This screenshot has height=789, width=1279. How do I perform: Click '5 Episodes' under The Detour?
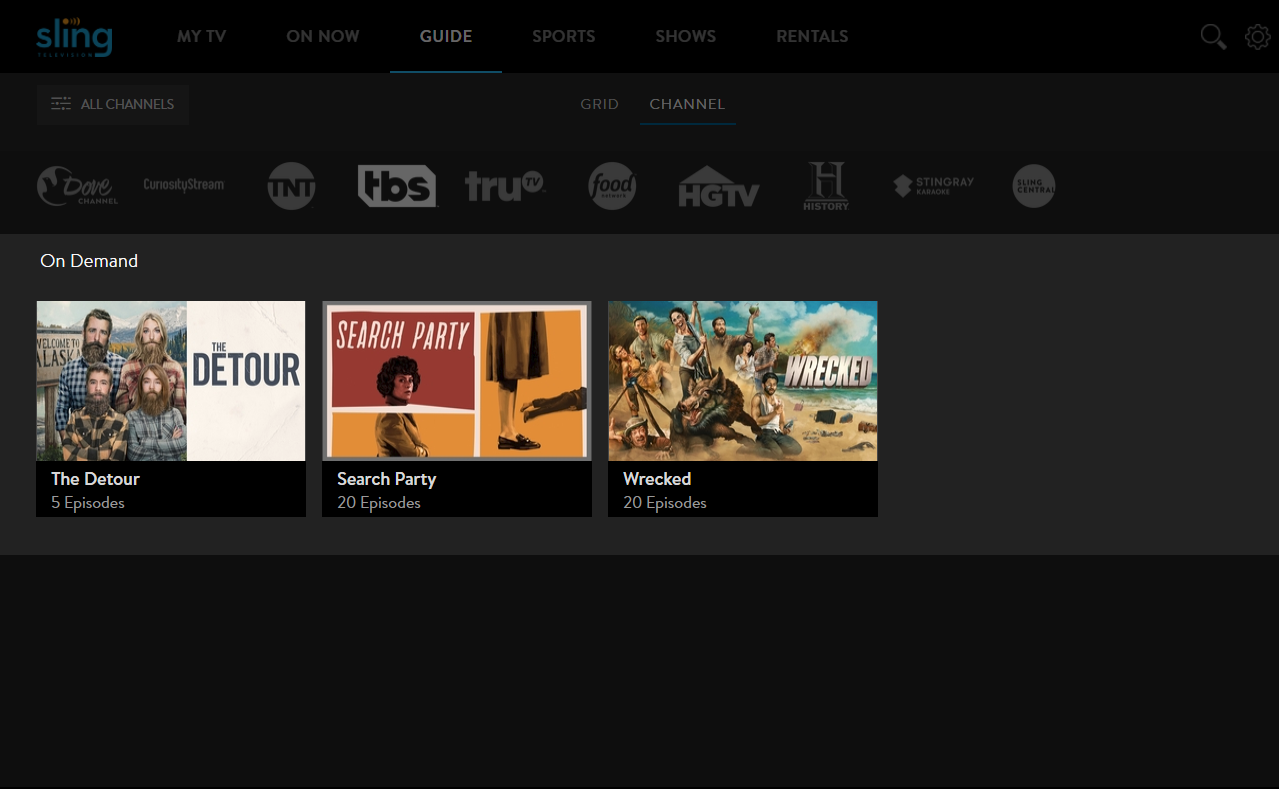pyautogui.click(x=88, y=503)
